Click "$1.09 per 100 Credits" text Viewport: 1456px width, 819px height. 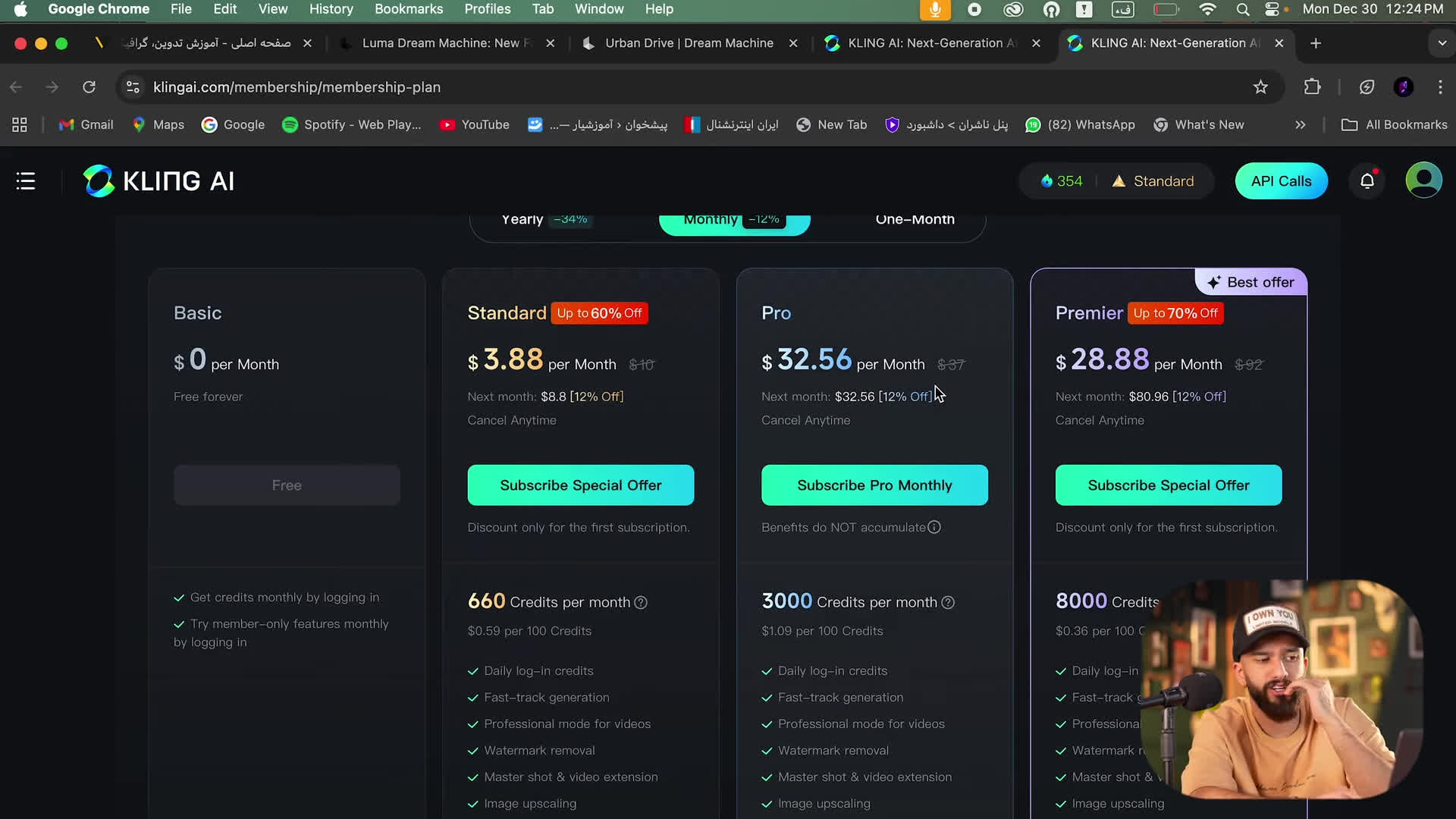(x=822, y=631)
